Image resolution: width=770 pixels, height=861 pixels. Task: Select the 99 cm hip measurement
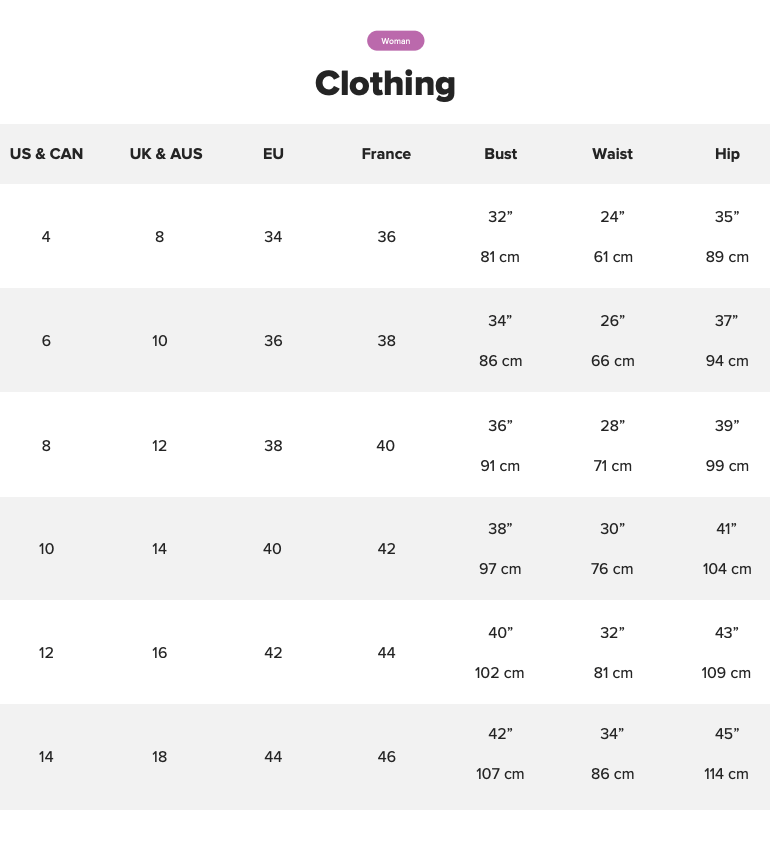(727, 466)
